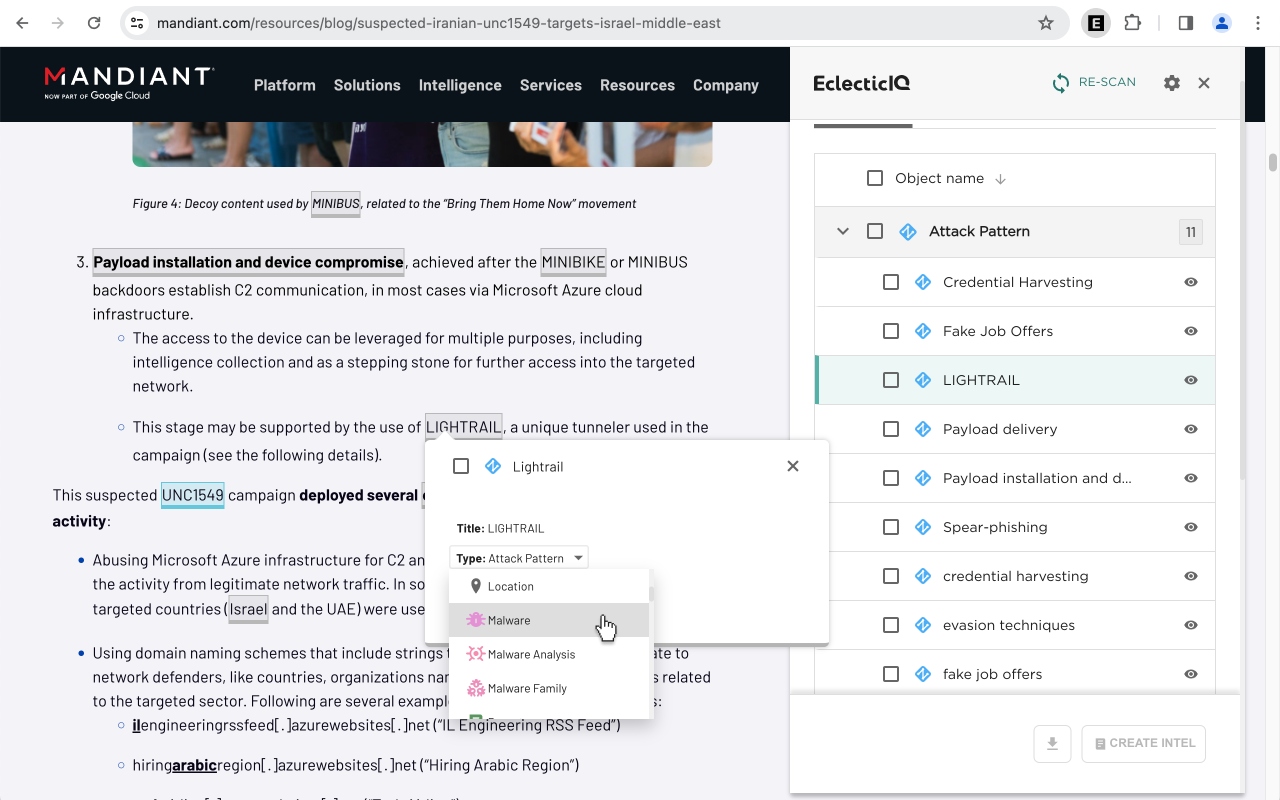
Task: Select the Payload installation and d... row
Action: click(x=1015, y=478)
